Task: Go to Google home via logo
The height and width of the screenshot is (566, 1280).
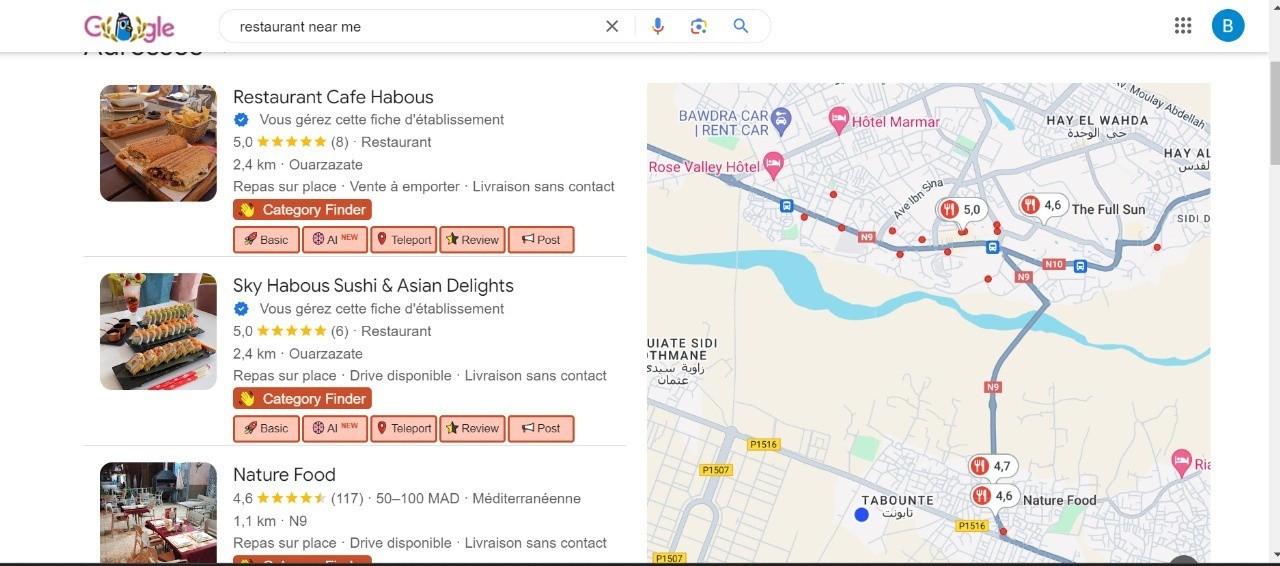Action: tap(129, 27)
